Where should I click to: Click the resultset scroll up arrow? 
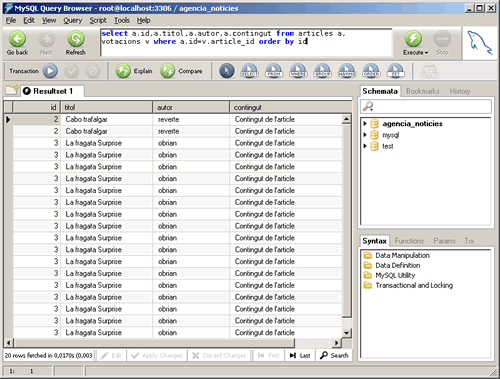click(347, 119)
